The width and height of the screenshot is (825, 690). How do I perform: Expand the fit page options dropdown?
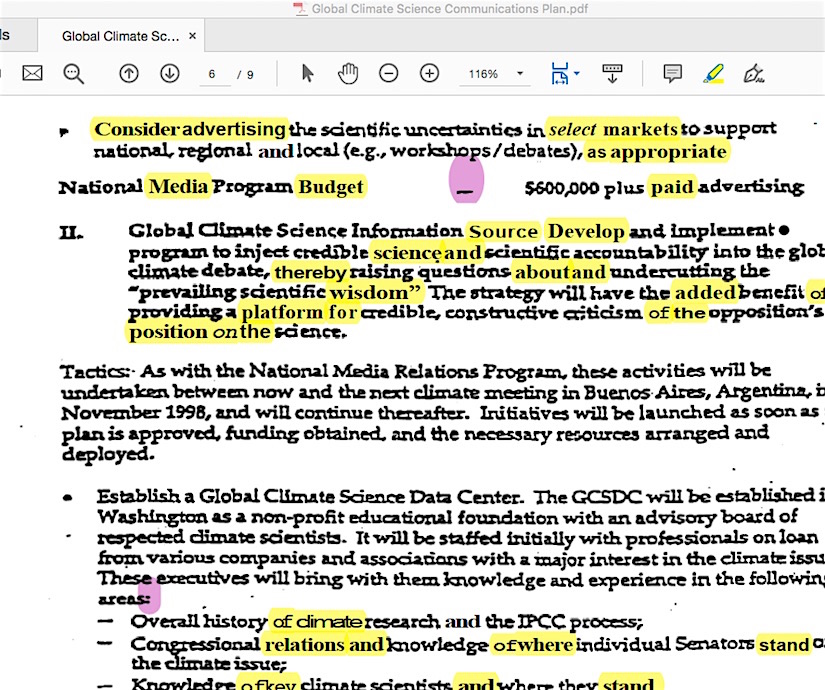pyautogui.click(x=565, y=73)
